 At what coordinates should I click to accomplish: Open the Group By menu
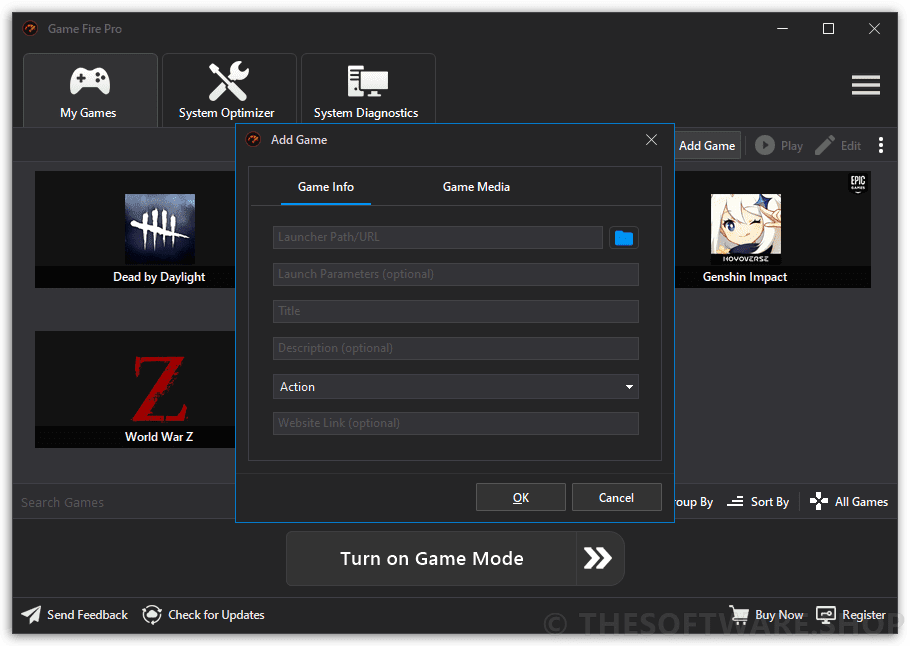click(694, 501)
